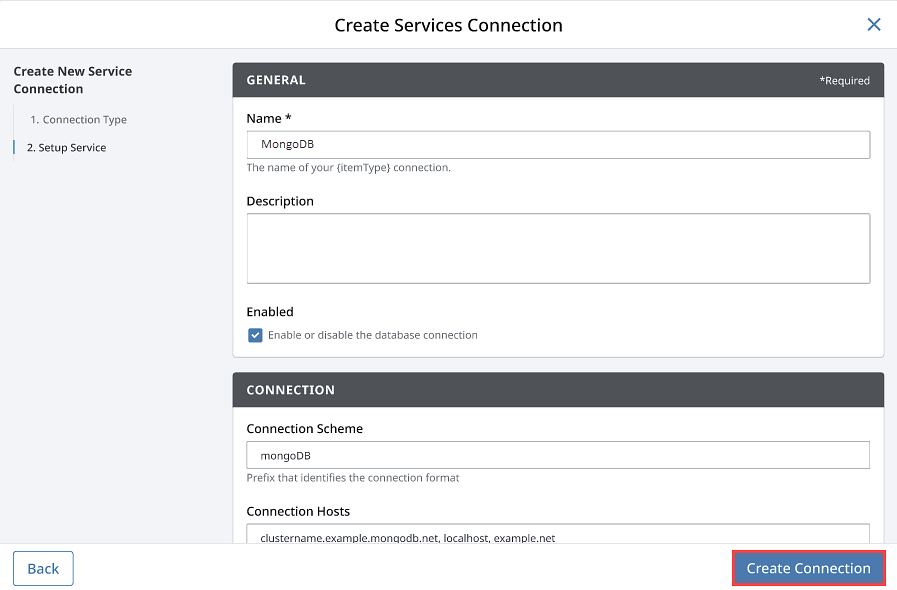Close the Create Services Connection dialog
897x590 pixels.
coord(874,25)
